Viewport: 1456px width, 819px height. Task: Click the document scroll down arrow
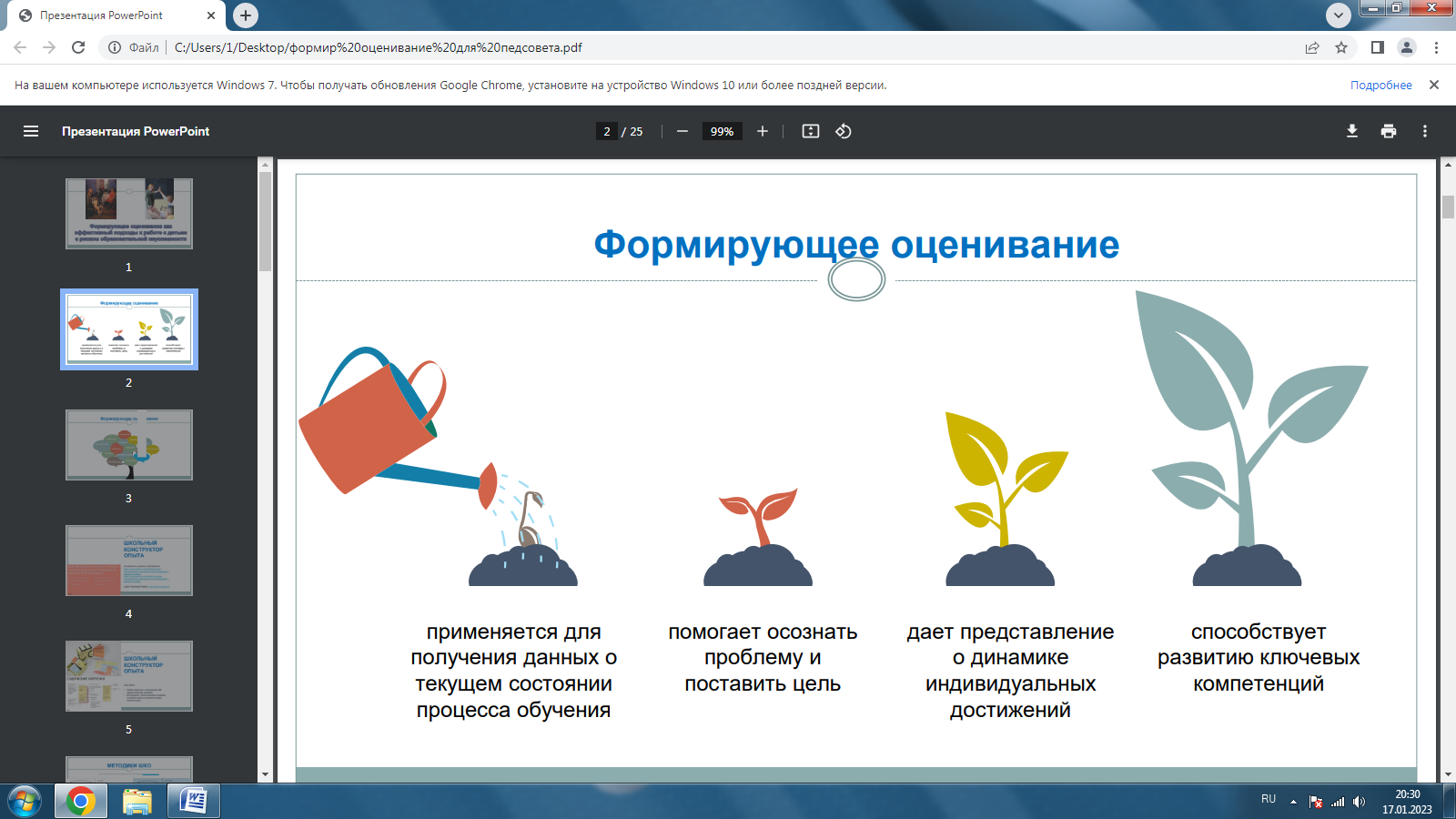(1448, 775)
